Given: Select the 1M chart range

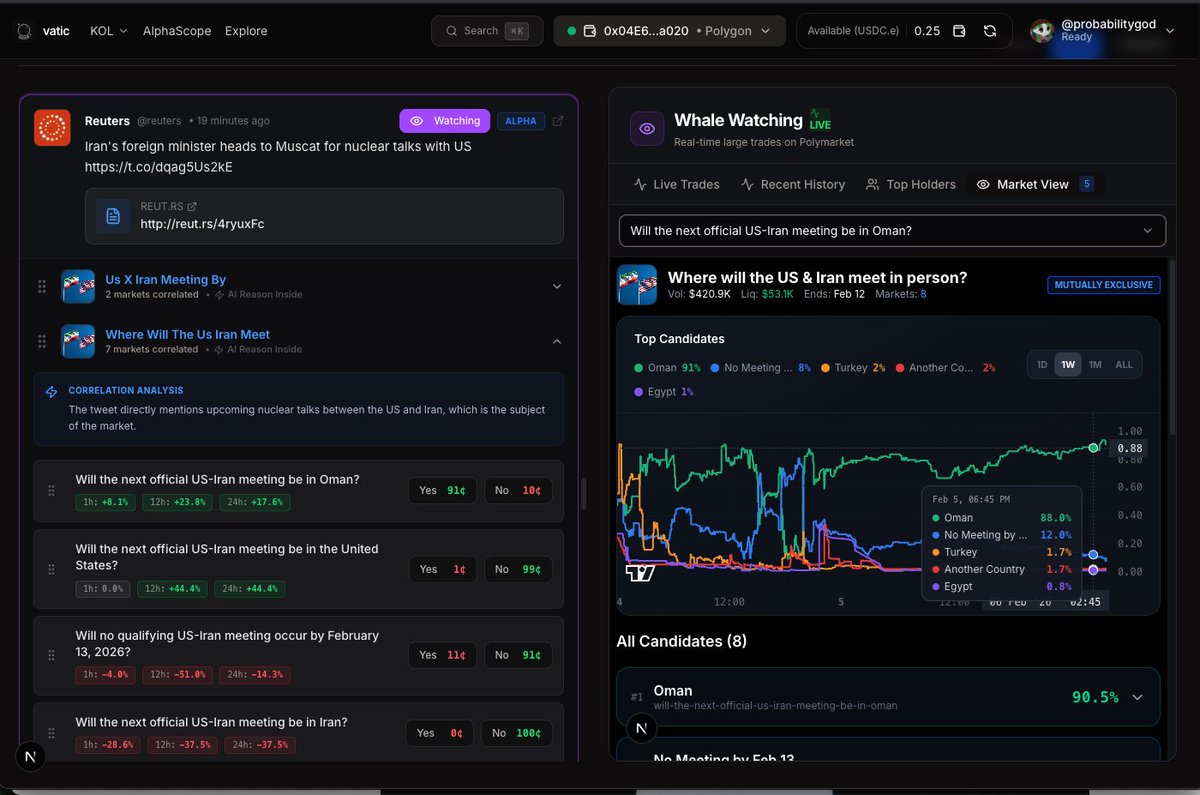Looking at the screenshot, I should pos(1095,365).
